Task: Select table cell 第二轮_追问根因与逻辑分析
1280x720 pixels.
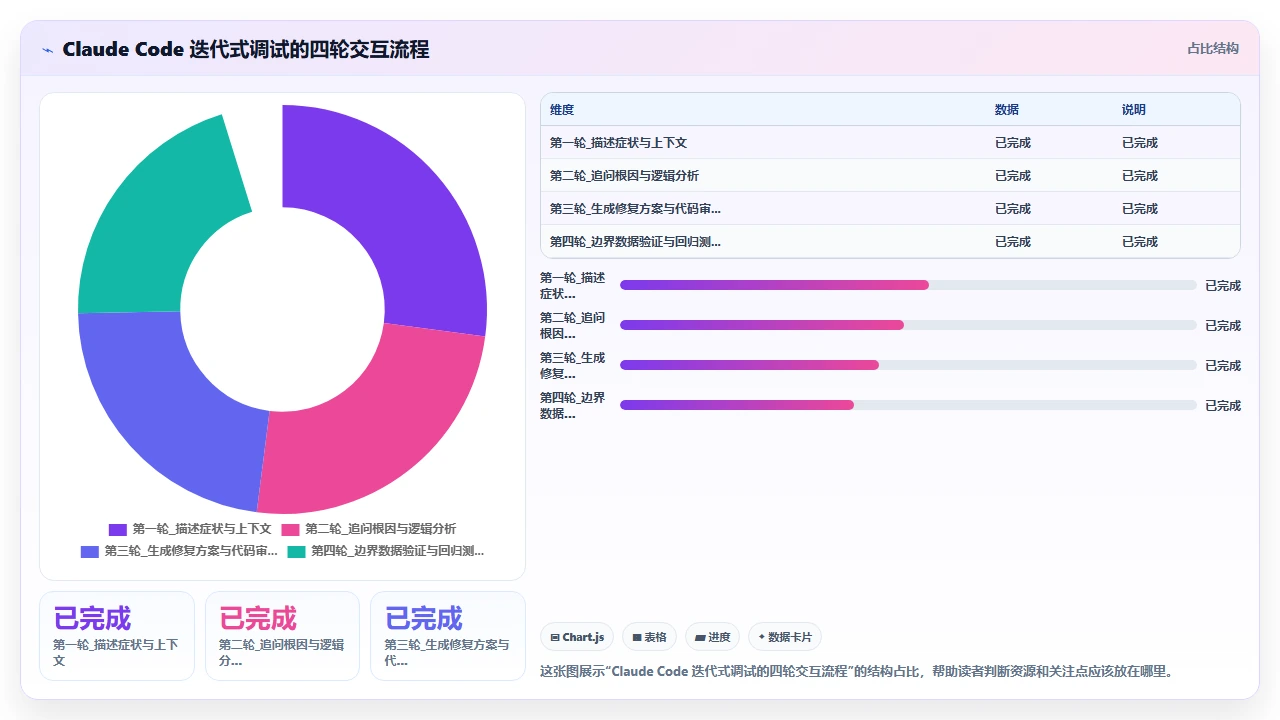Action: click(624, 176)
